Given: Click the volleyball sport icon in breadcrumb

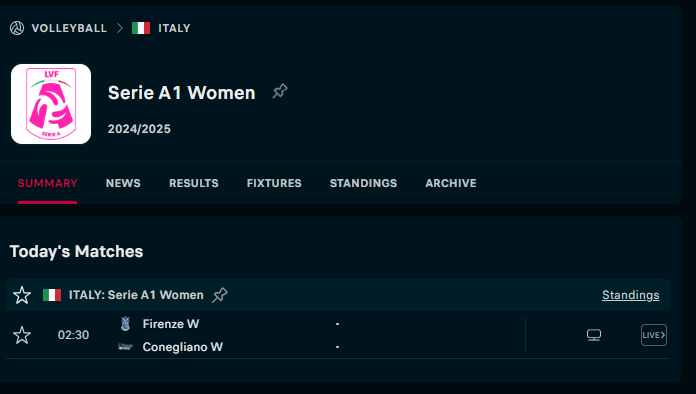Looking at the screenshot, I should [17, 28].
